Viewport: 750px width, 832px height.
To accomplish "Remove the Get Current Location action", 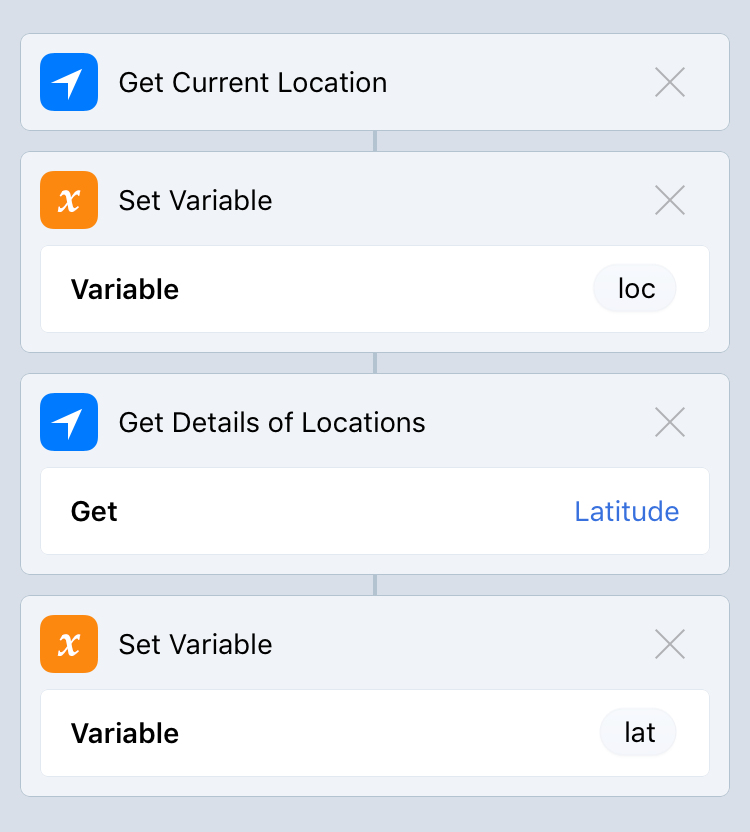I will point(669,82).
